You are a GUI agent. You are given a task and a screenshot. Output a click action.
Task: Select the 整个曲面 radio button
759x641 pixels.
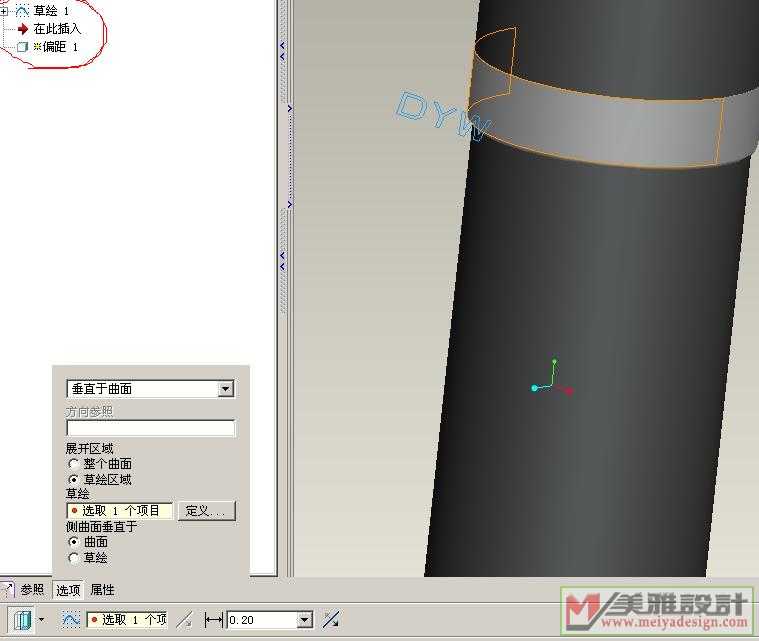(x=73, y=464)
